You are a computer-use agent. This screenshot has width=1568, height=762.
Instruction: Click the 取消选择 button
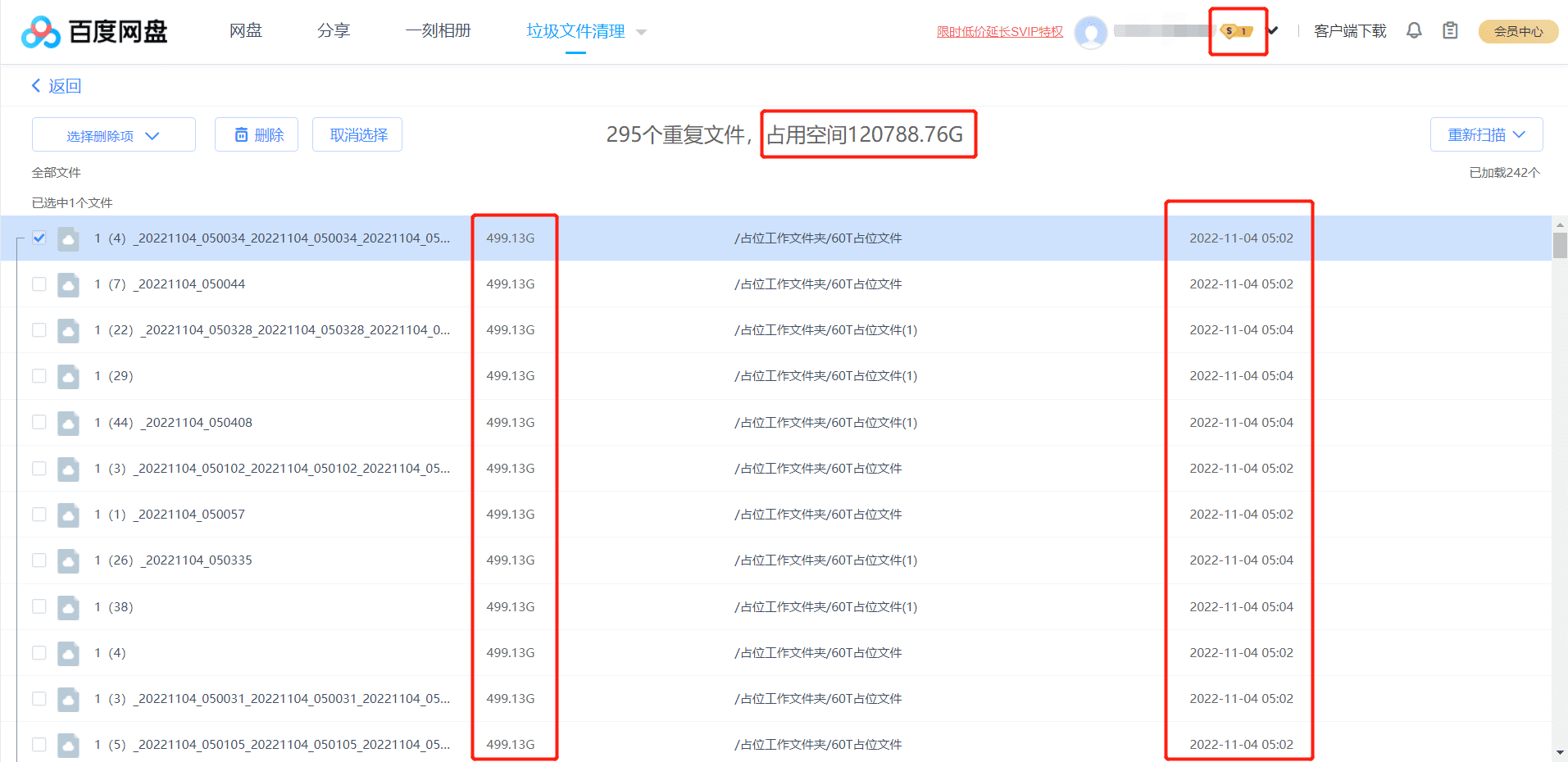tap(357, 134)
